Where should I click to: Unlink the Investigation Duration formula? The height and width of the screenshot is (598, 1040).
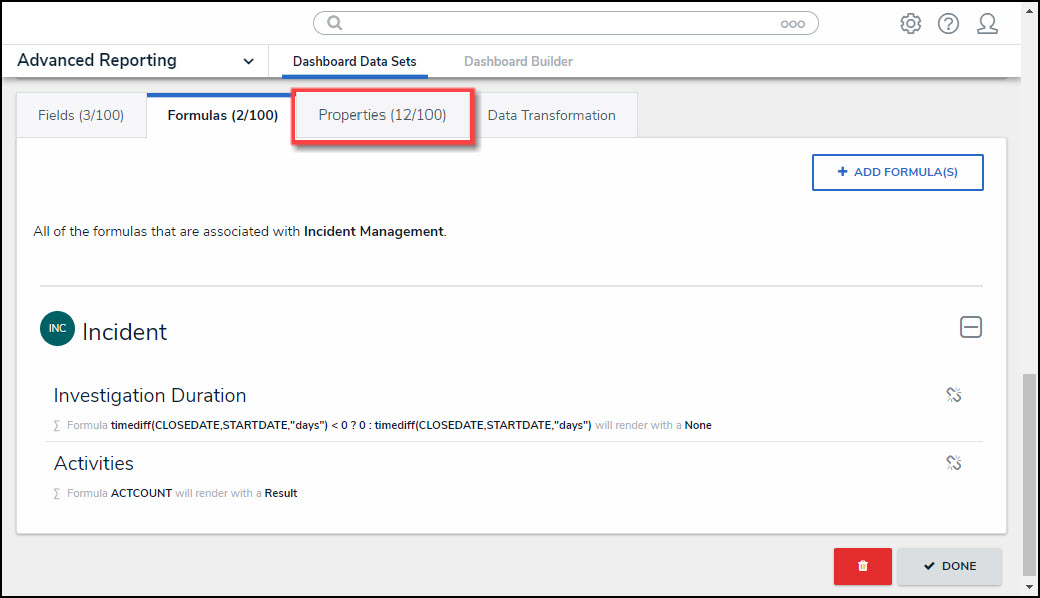pos(954,395)
